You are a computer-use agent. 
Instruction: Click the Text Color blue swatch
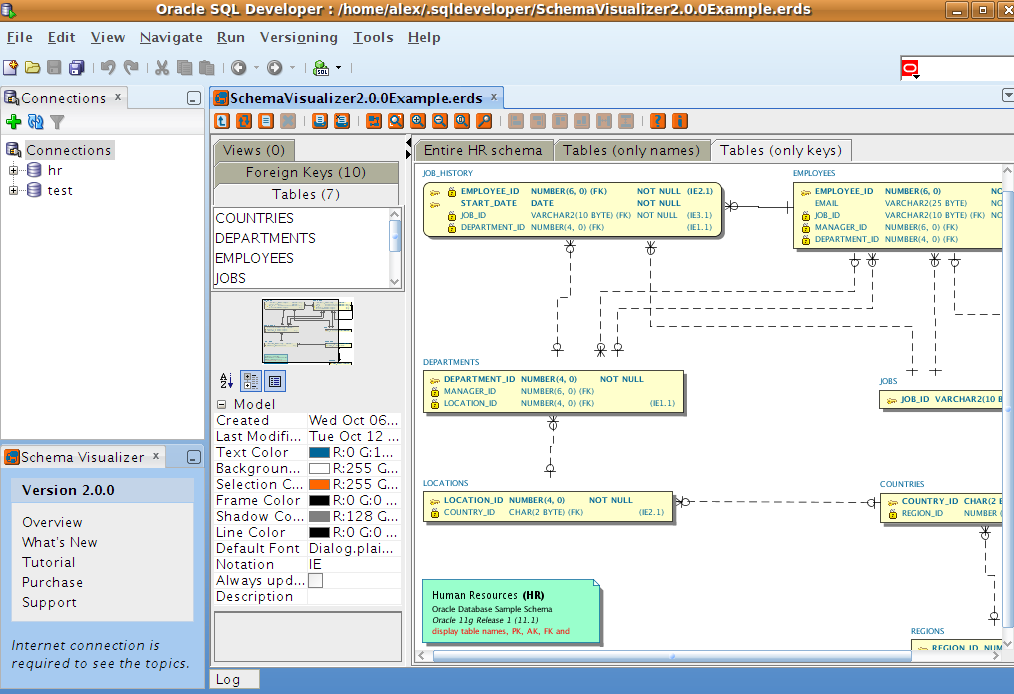[319, 452]
